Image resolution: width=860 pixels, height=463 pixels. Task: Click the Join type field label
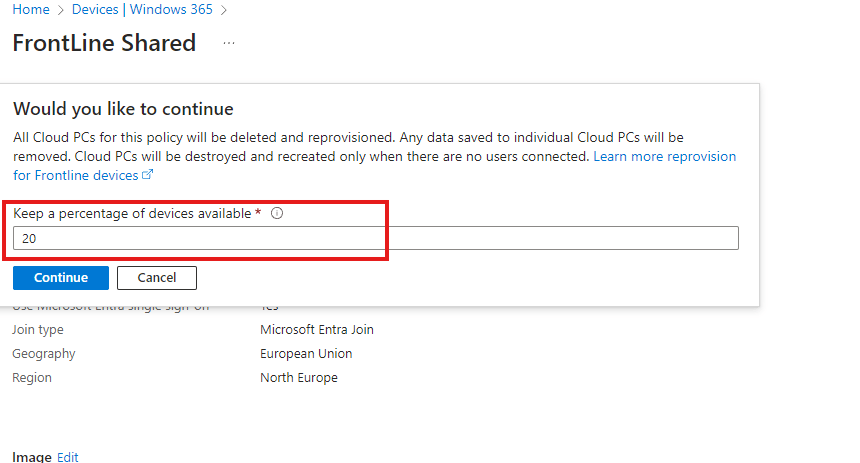(38, 329)
